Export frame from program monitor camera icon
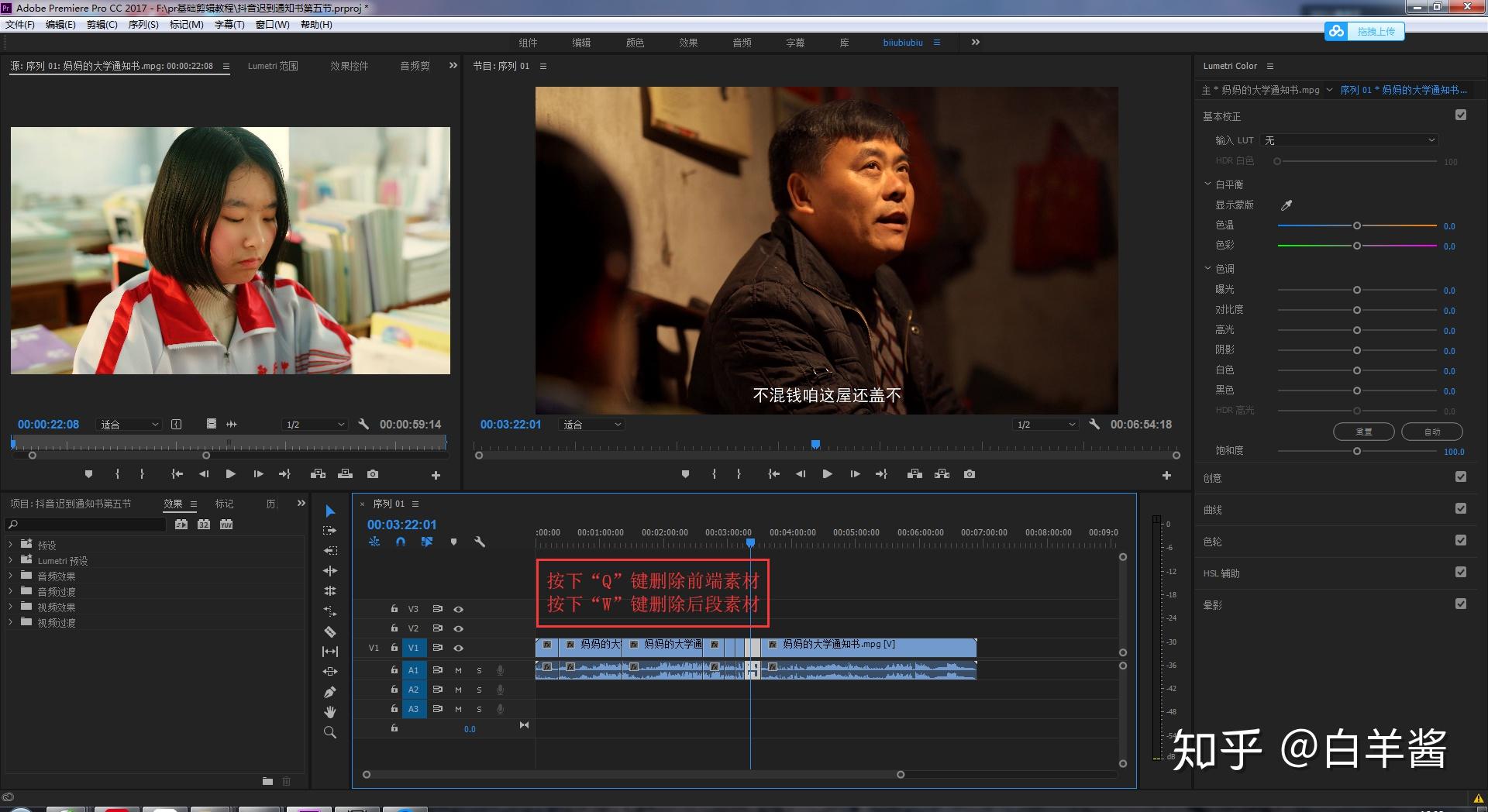The height and width of the screenshot is (812, 1488). [x=970, y=474]
